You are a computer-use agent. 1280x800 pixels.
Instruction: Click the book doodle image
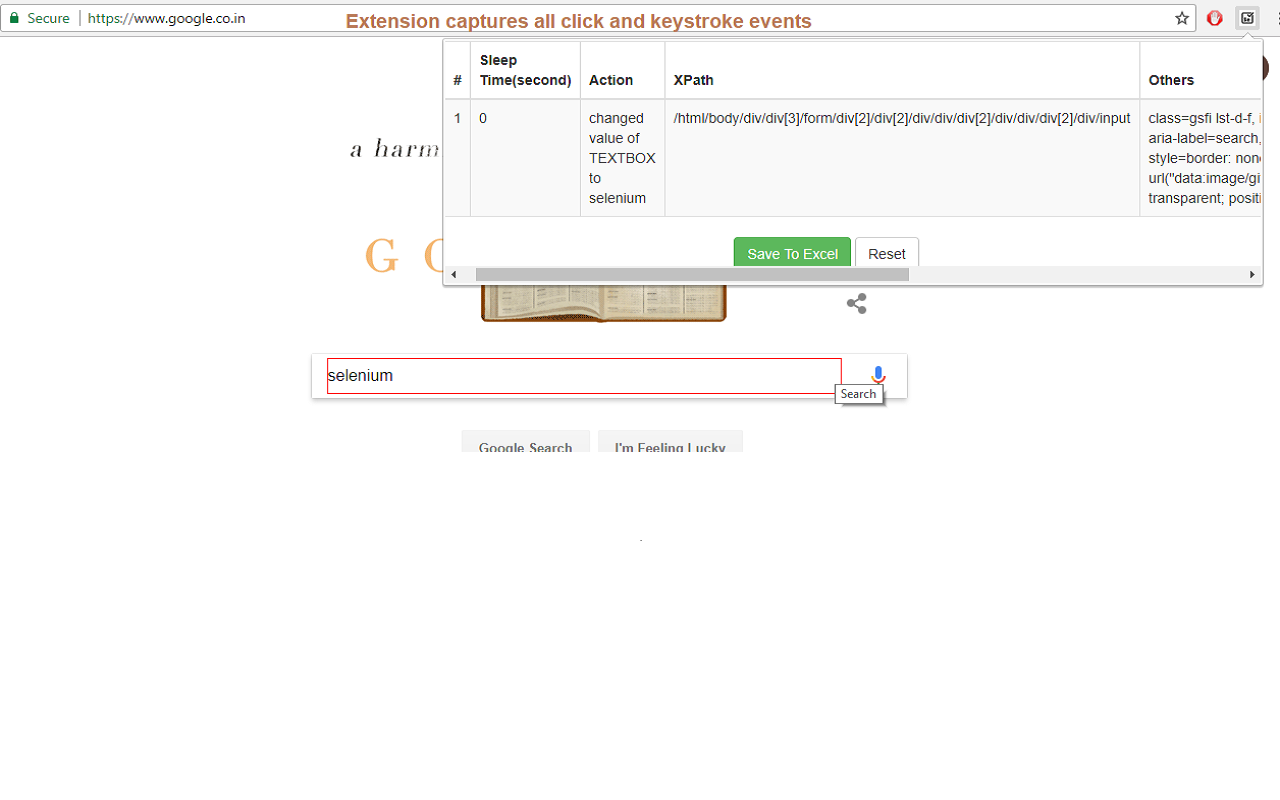603,303
